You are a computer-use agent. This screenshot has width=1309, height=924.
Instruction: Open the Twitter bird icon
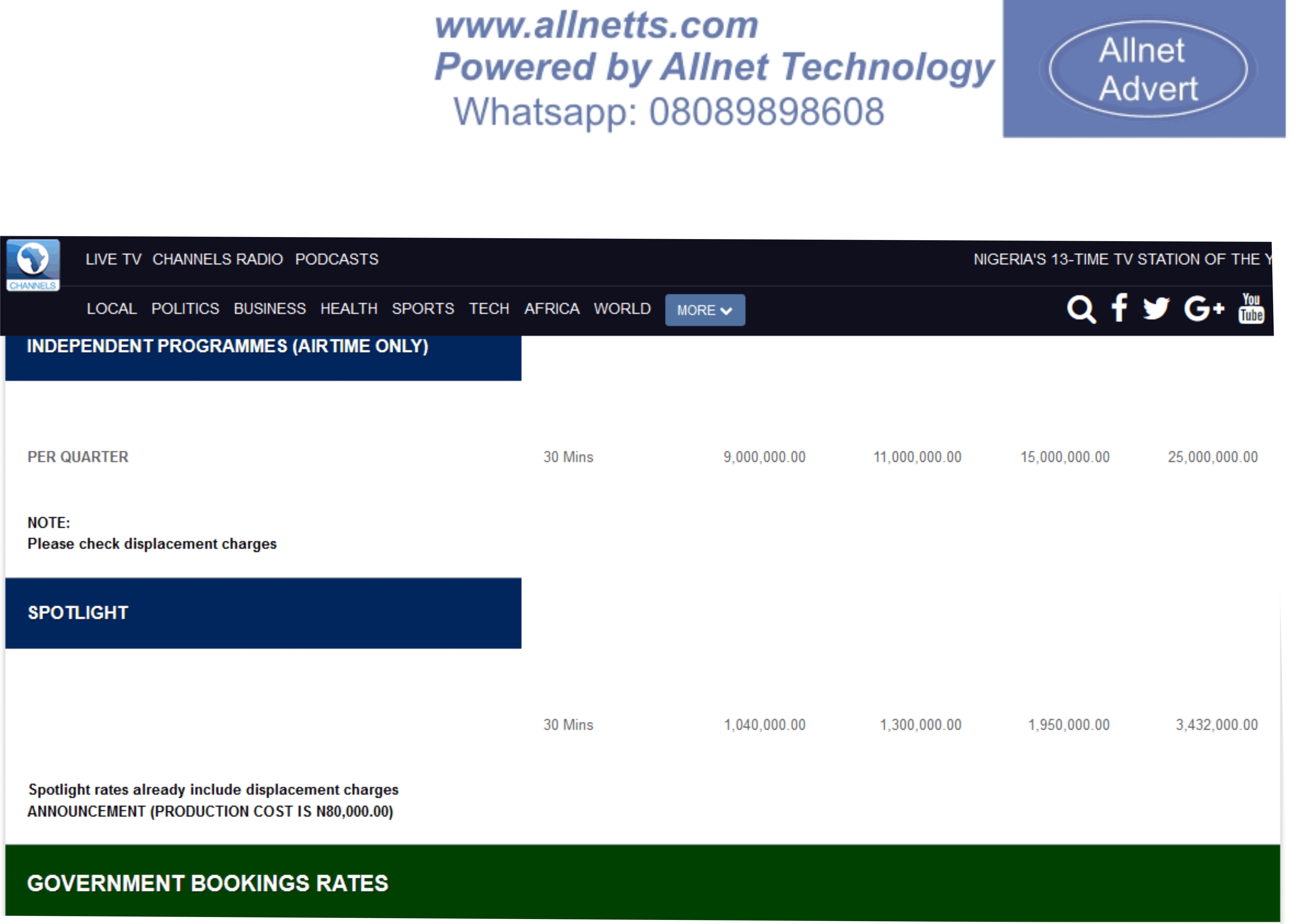[1156, 308]
